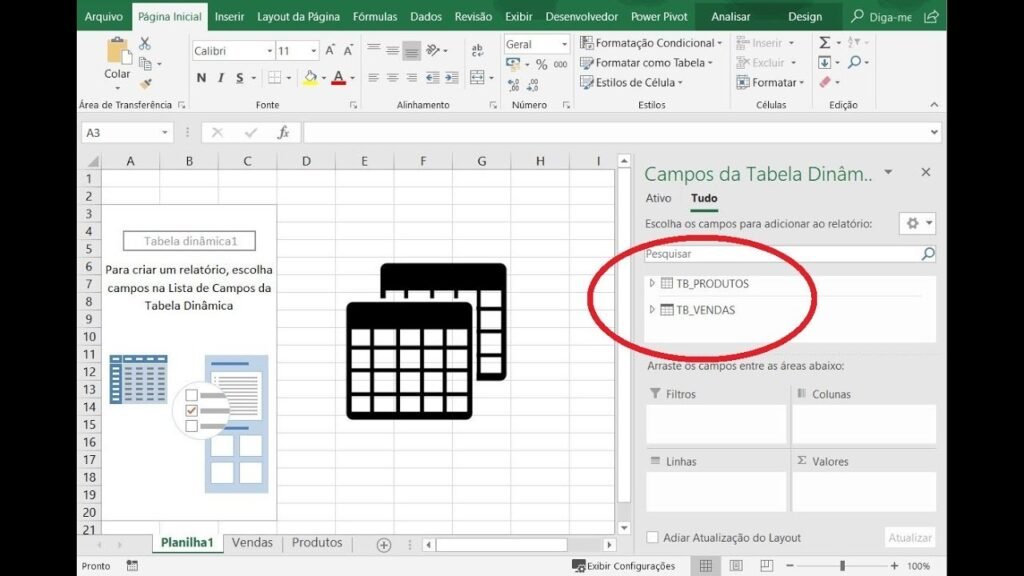Check the Adiar Atualização do Layout checkbox
This screenshot has width=1024, height=576.
point(653,537)
